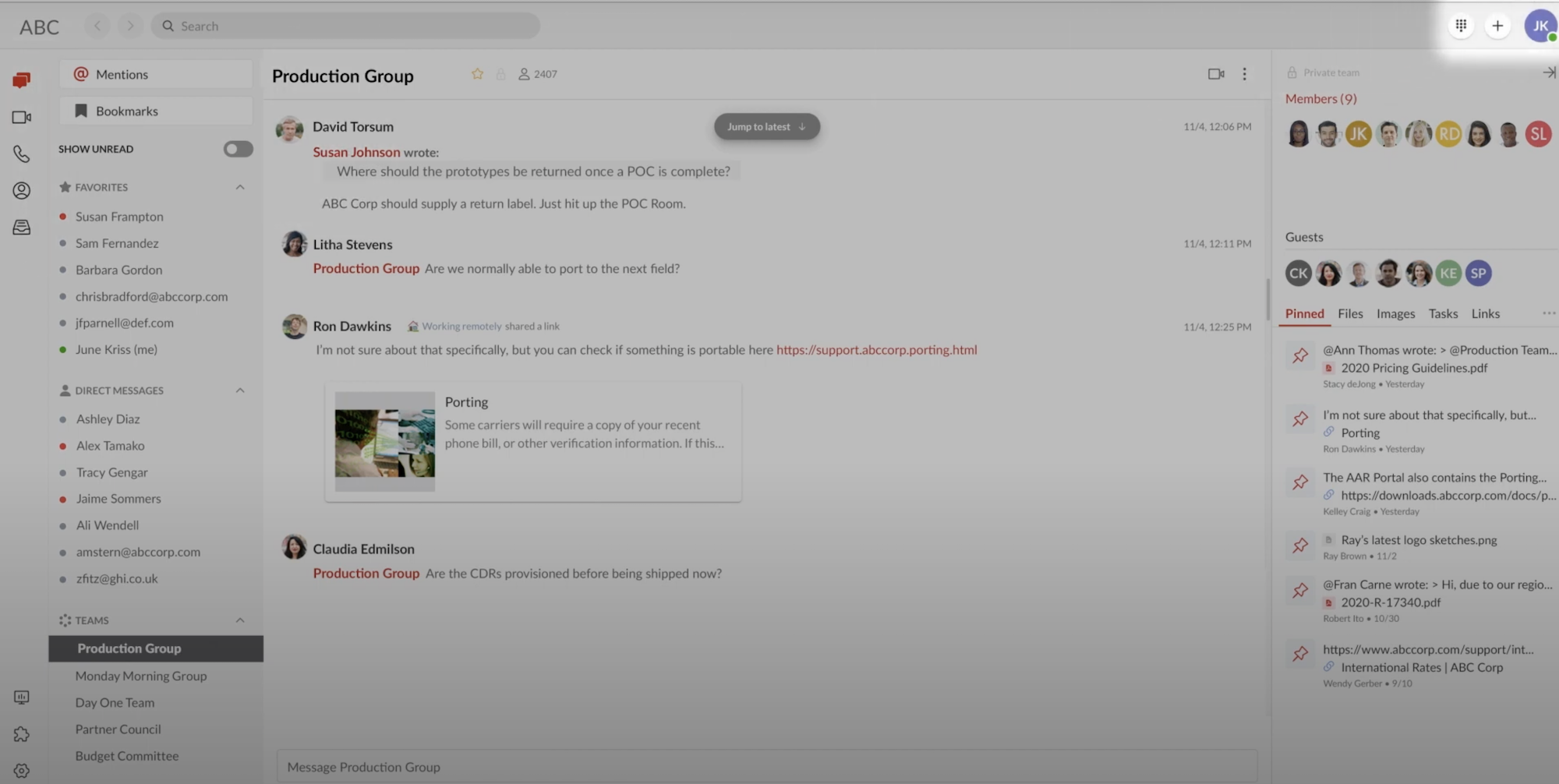
Task: Go forward with the right arrow button
Action: tap(130, 26)
